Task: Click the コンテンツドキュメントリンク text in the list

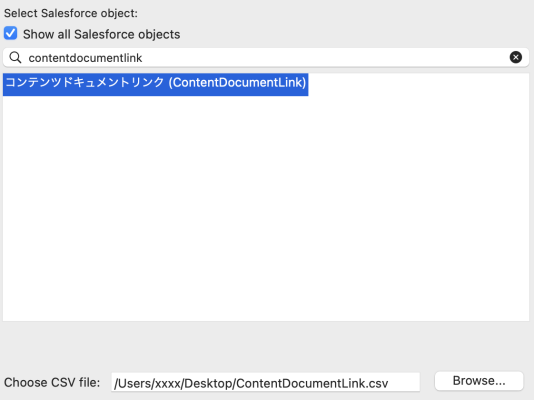Action: click(85, 82)
